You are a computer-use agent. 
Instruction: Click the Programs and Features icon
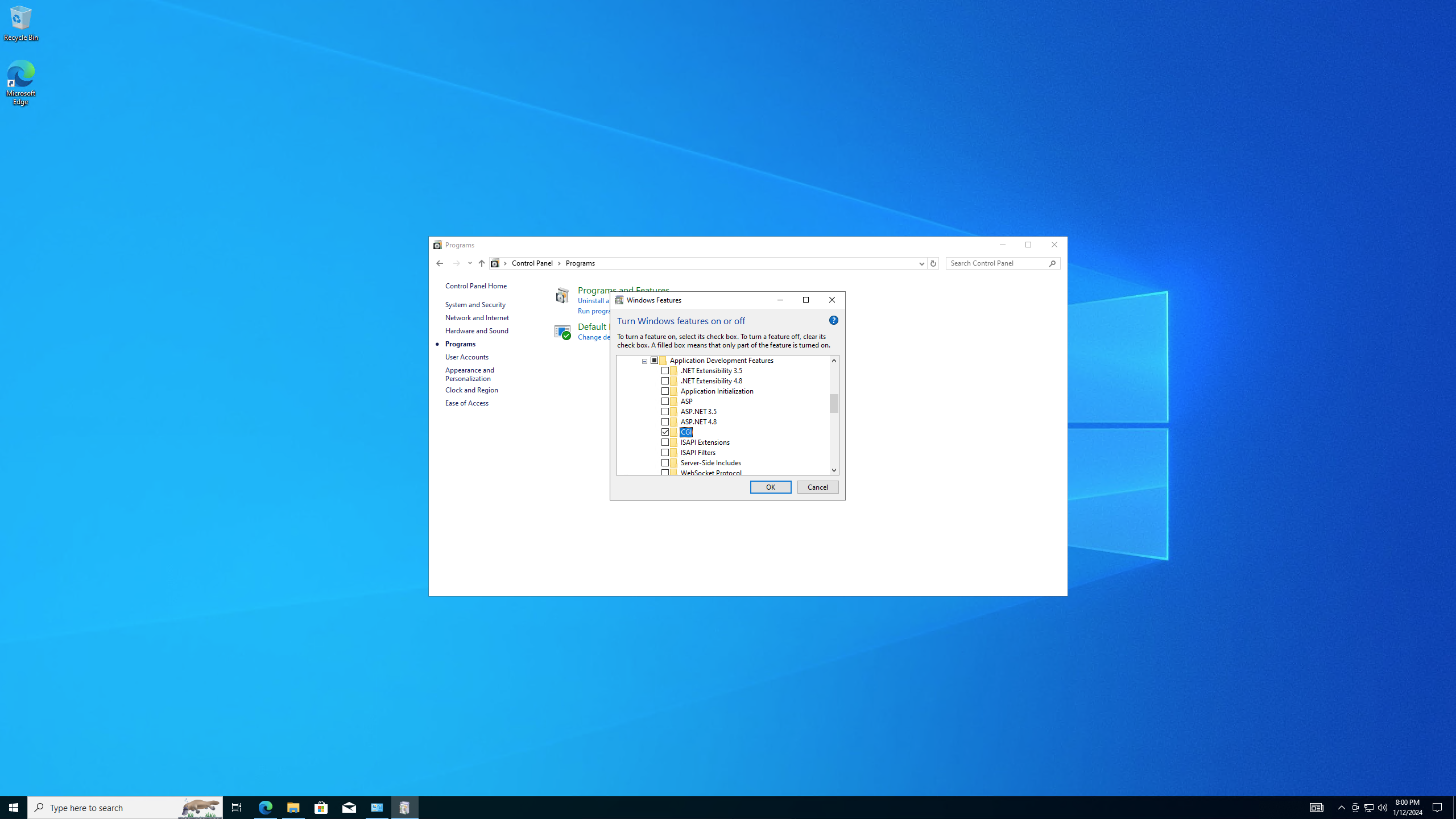pyautogui.click(x=562, y=296)
